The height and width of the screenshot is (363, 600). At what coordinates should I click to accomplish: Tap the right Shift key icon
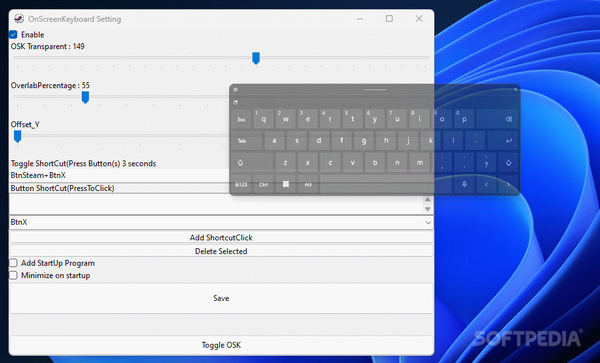coord(509,163)
